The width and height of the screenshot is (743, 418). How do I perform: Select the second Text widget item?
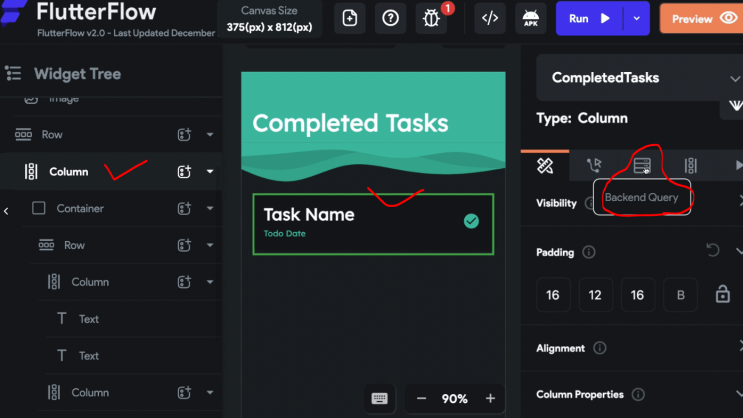tap(89, 356)
